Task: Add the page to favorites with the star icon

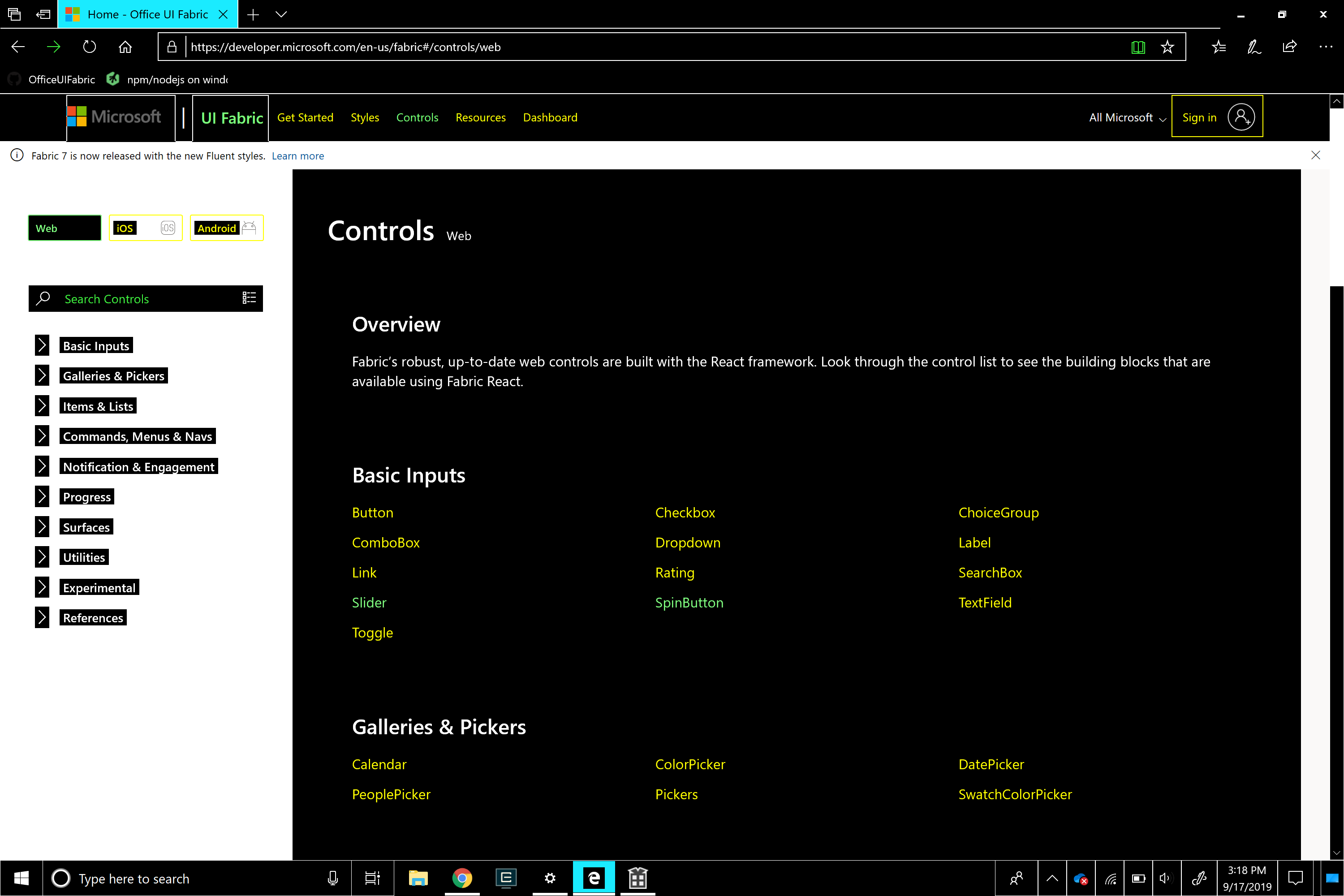Action: [x=1168, y=47]
